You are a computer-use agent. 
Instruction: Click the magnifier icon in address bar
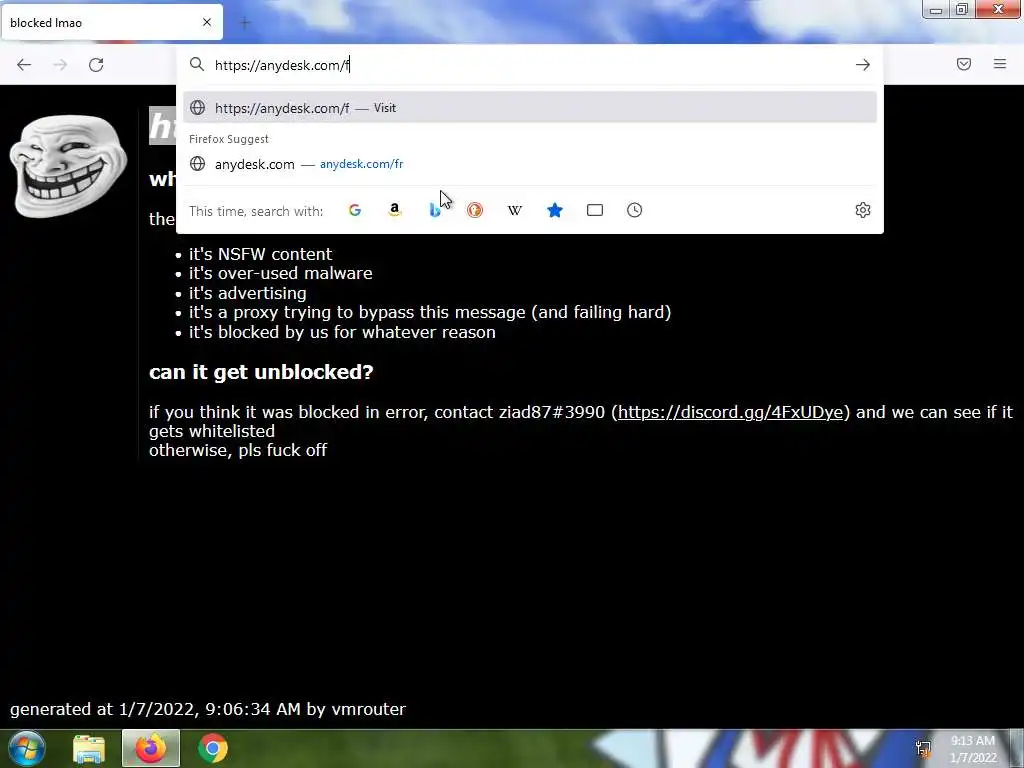tap(197, 64)
